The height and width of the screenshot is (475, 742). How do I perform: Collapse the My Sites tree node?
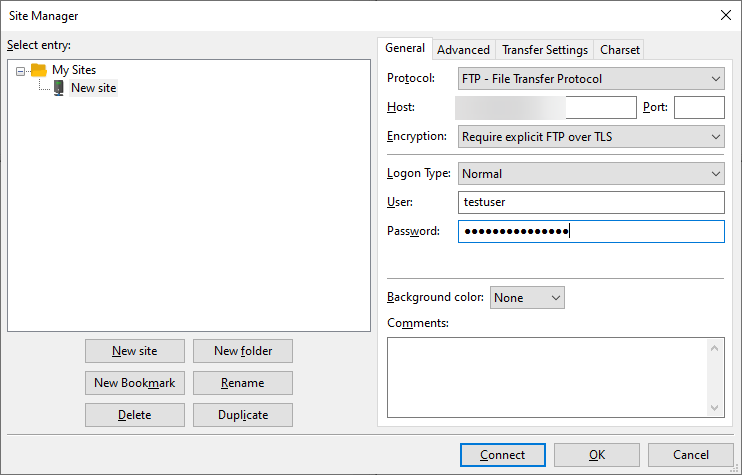pos(20,71)
